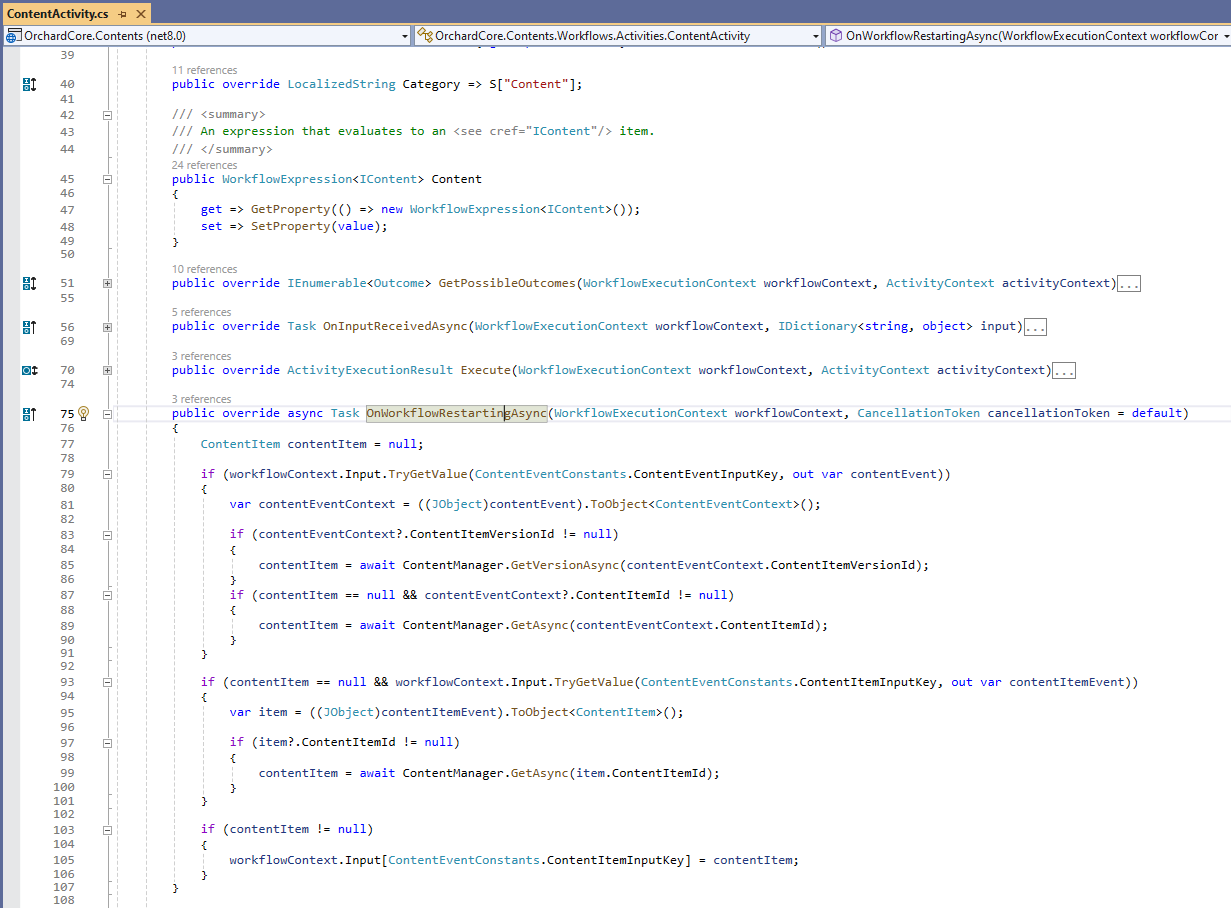Click ContentItemInputKey on line 105
Viewport: 1231px width, 908px height.
pyautogui.click(x=616, y=861)
